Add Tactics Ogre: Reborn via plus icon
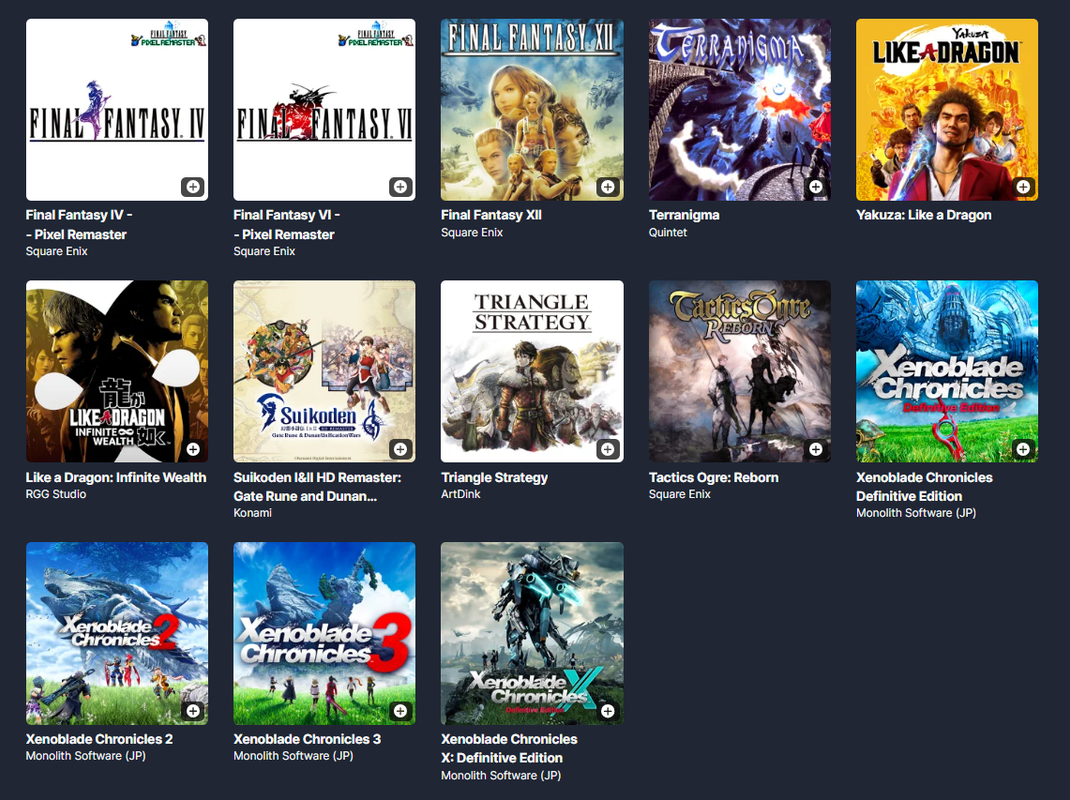Image resolution: width=1070 pixels, height=800 pixels. 815,448
